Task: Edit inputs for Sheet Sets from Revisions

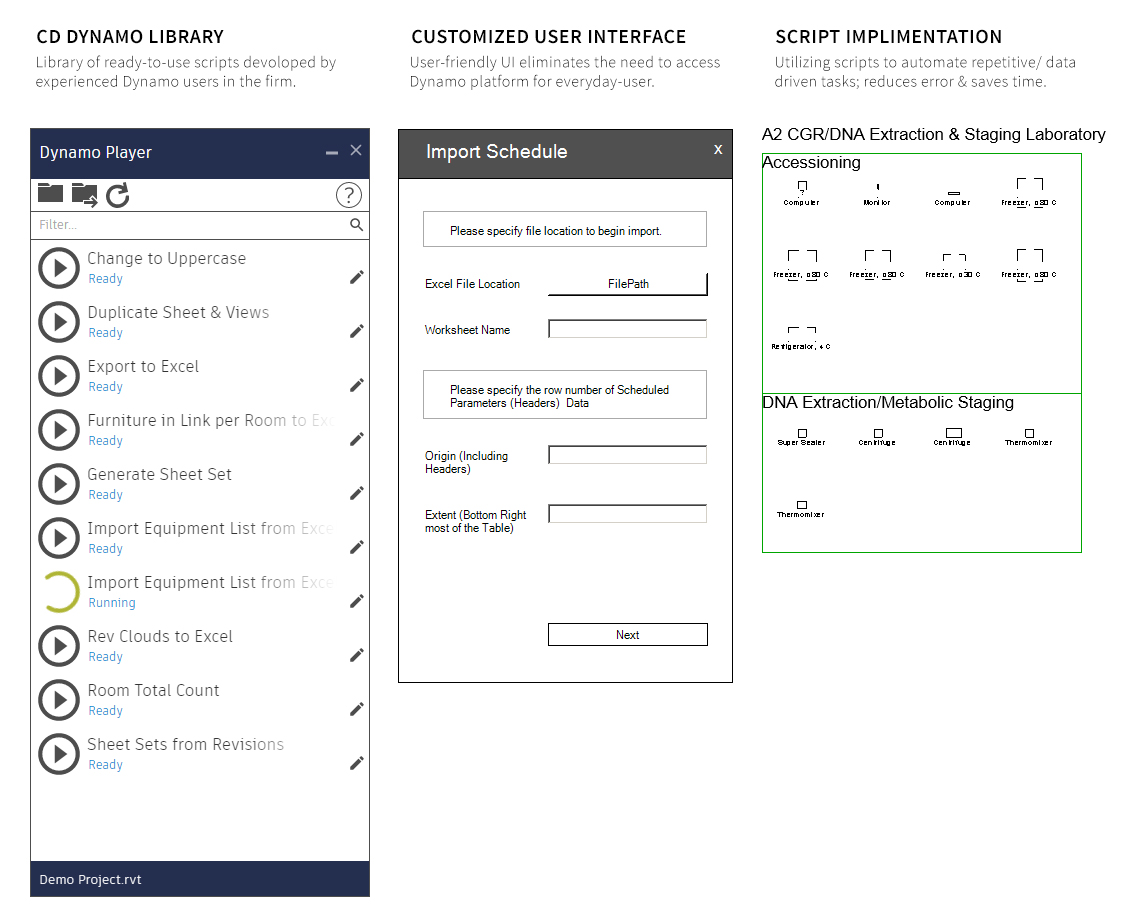Action: 356,763
